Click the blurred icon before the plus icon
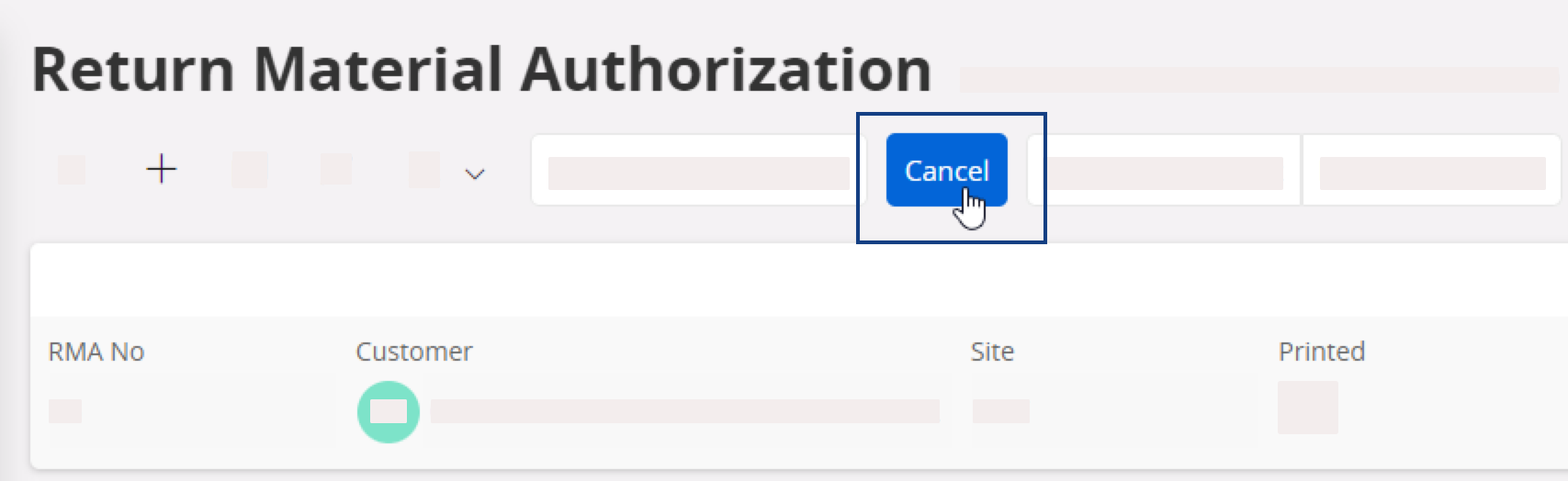This screenshot has width=1568, height=481. click(72, 170)
